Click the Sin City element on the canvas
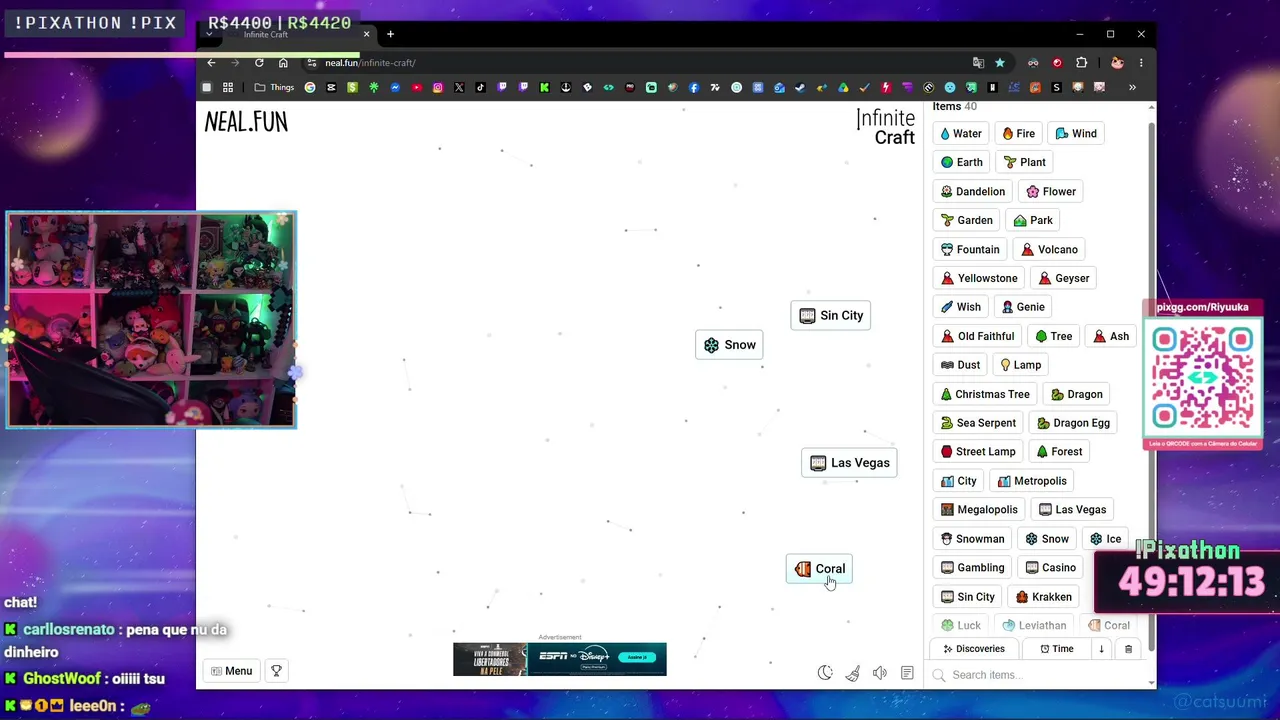This screenshot has height=720, width=1280. (x=831, y=316)
